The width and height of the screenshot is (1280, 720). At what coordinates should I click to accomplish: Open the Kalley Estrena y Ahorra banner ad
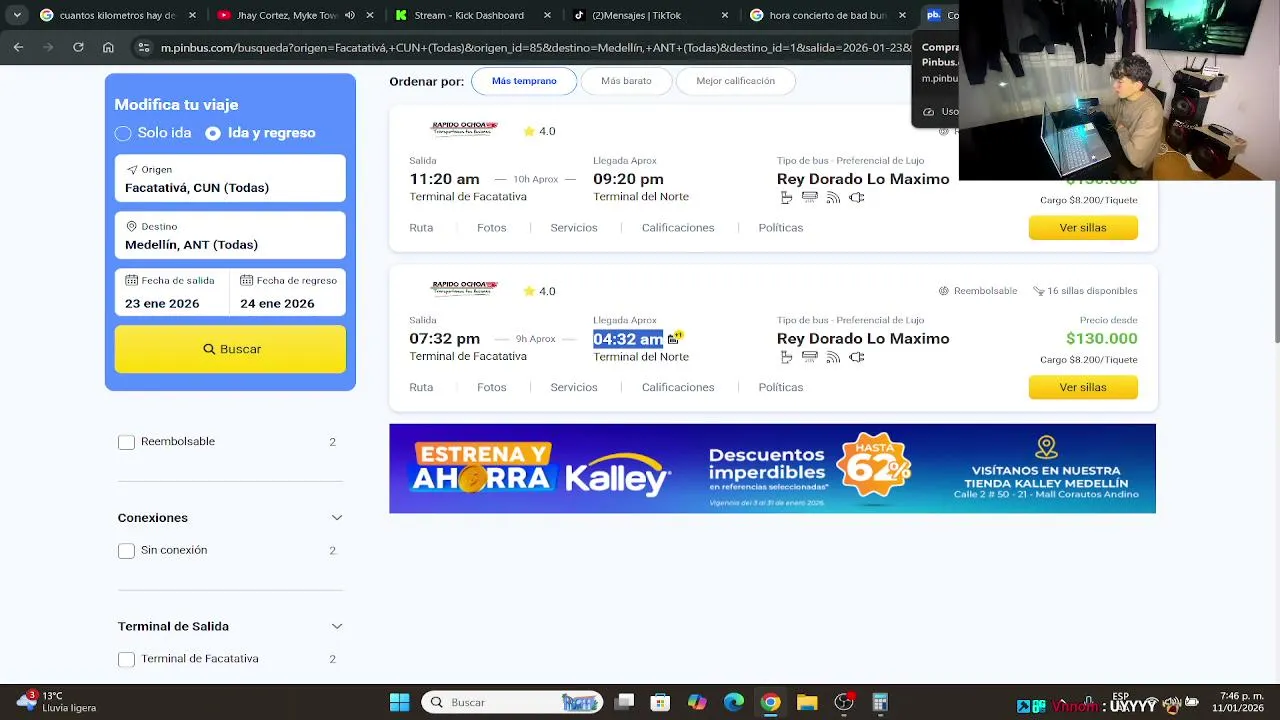(772, 468)
